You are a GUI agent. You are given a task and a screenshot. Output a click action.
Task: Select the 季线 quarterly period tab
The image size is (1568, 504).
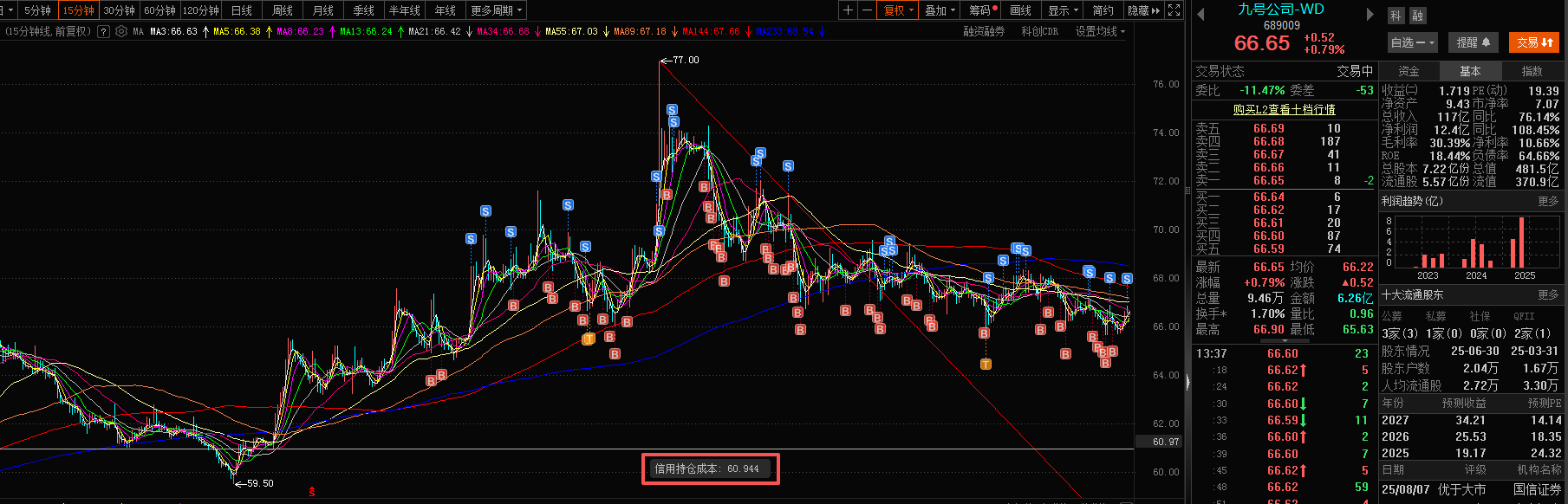click(364, 10)
